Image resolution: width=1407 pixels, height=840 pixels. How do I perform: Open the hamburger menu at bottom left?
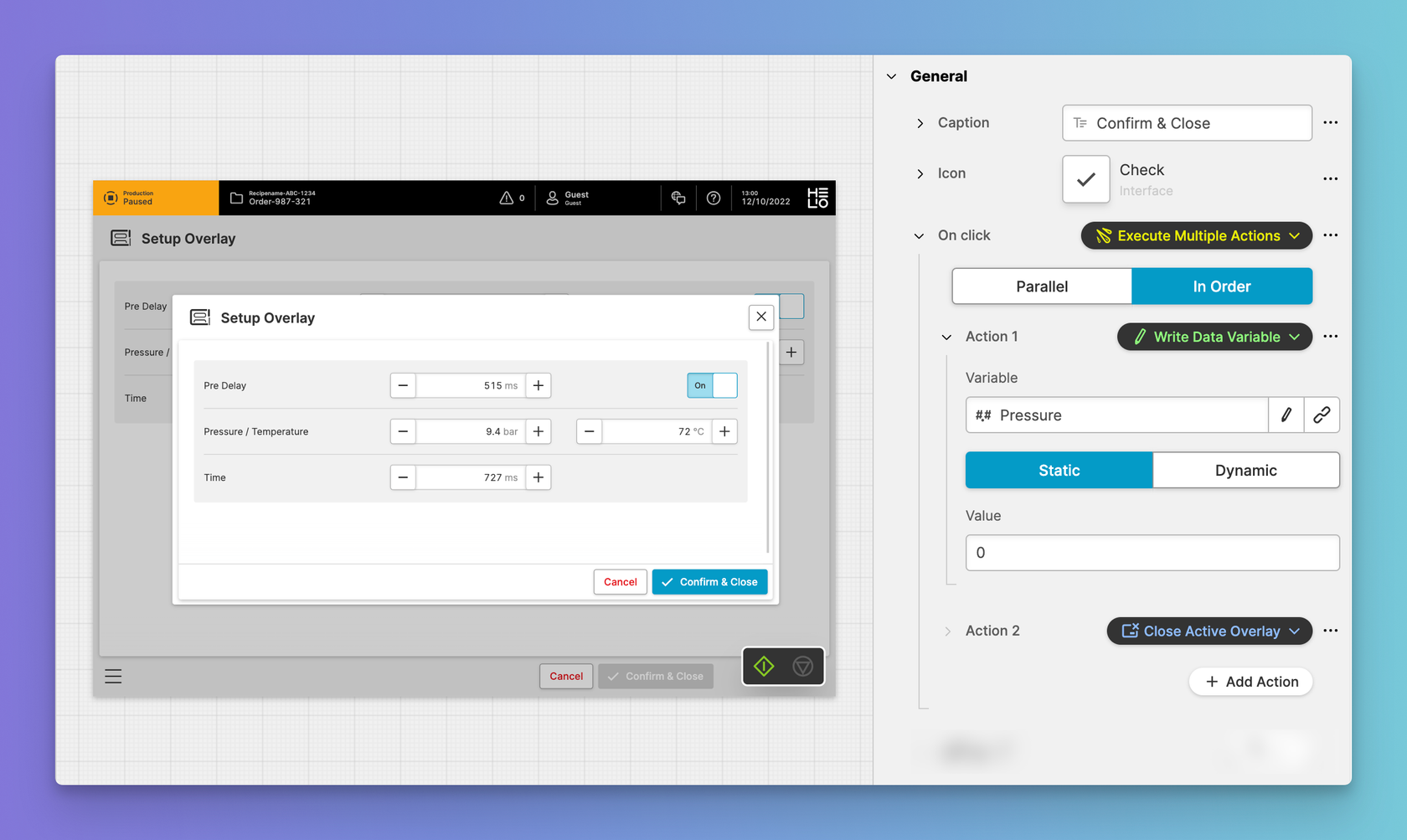pyautogui.click(x=113, y=676)
